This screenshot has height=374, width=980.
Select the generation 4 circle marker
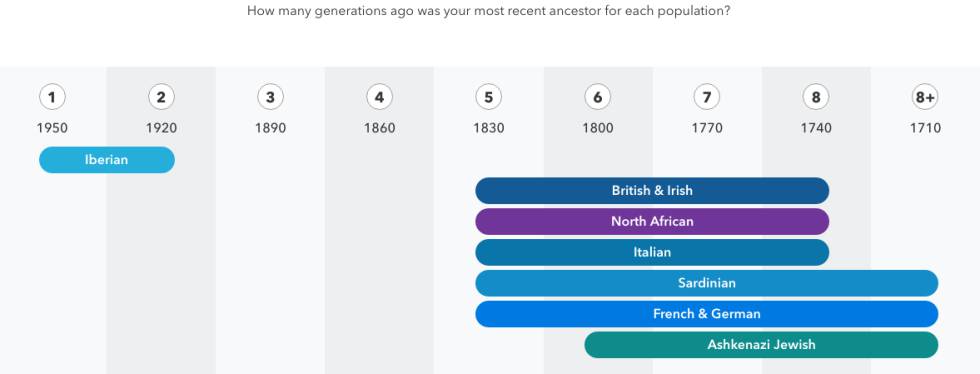(379, 97)
